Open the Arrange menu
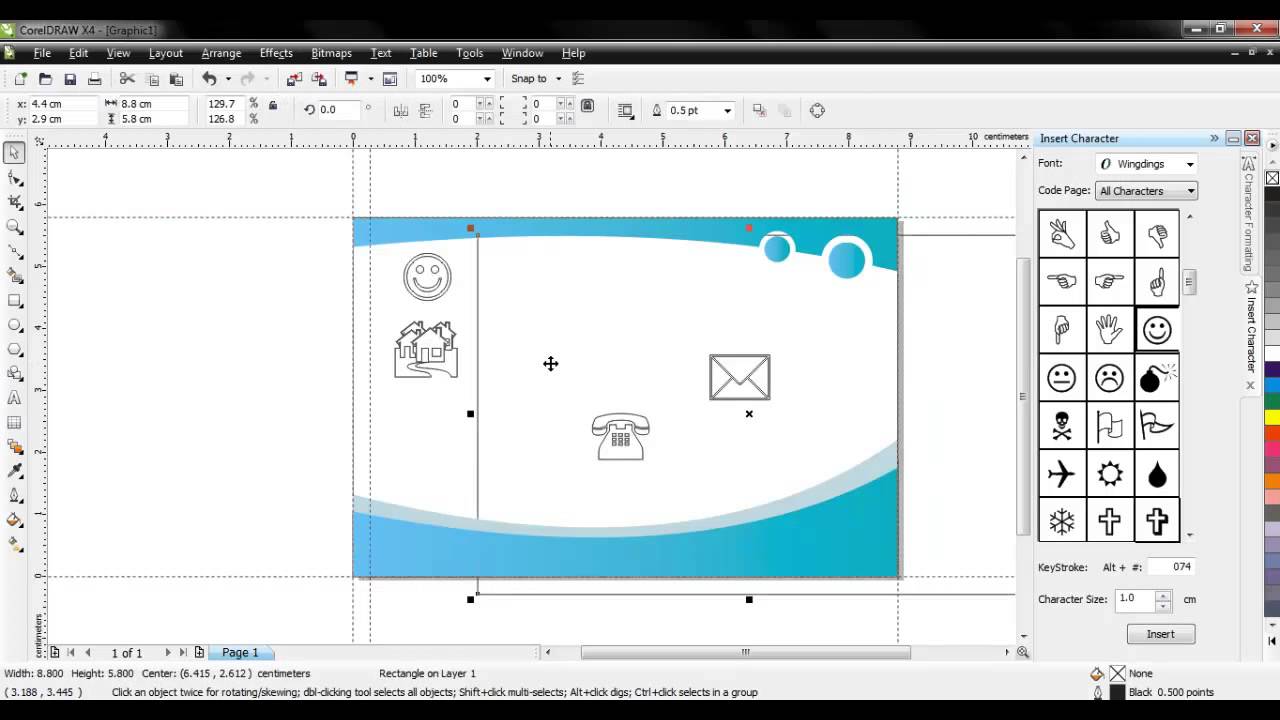The height and width of the screenshot is (720, 1280). 221,53
